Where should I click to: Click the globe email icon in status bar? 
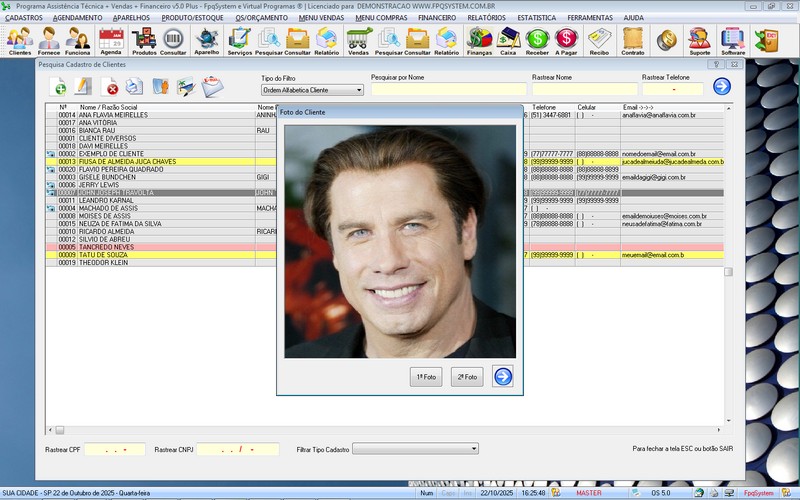point(699,493)
